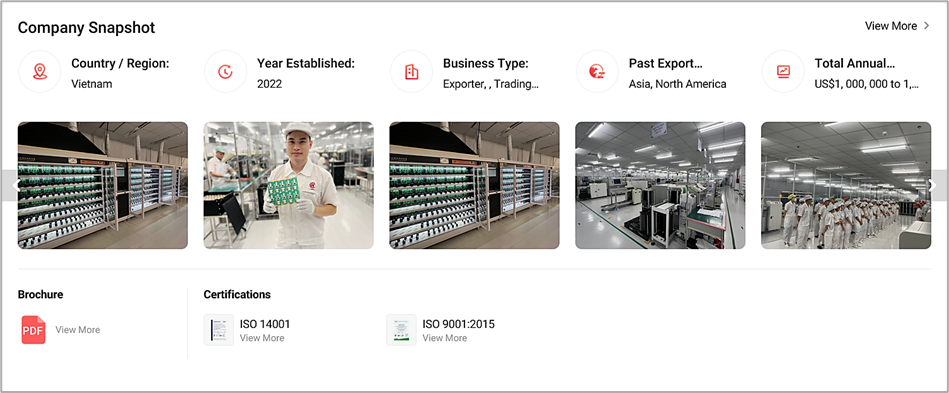Click the Country / Region: label
The height and width of the screenshot is (393, 949).
click(x=120, y=64)
